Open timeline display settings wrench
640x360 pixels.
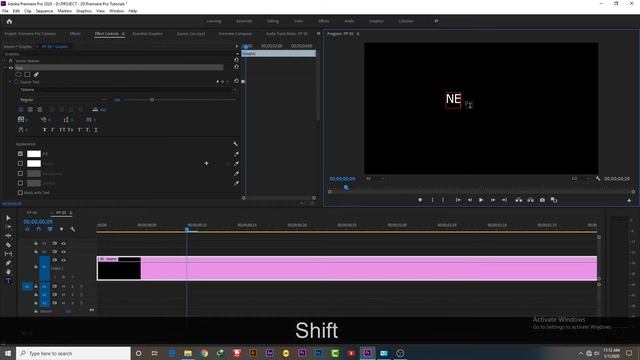pos(73,229)
